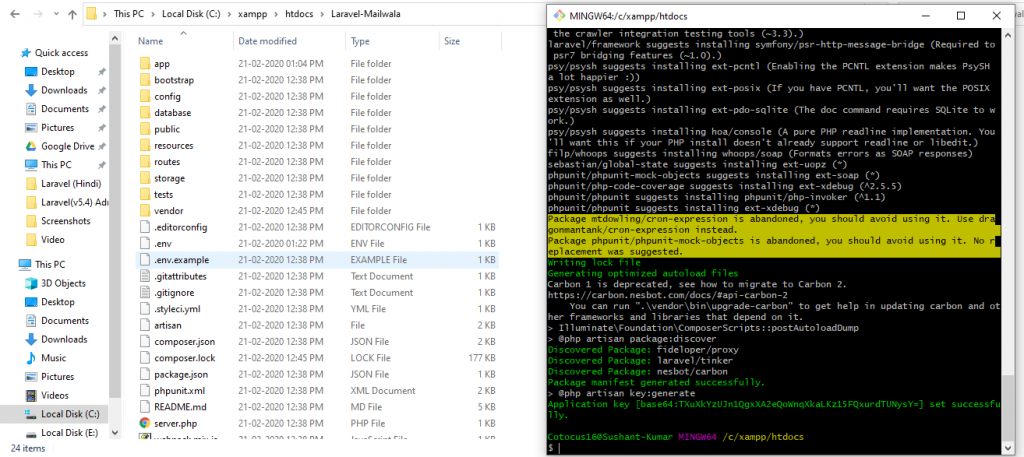The height and width of the screenshot is (457, 1024).
Task: Sort files by the Name column header
Action: pyautogui.click(x=151, y=41)
